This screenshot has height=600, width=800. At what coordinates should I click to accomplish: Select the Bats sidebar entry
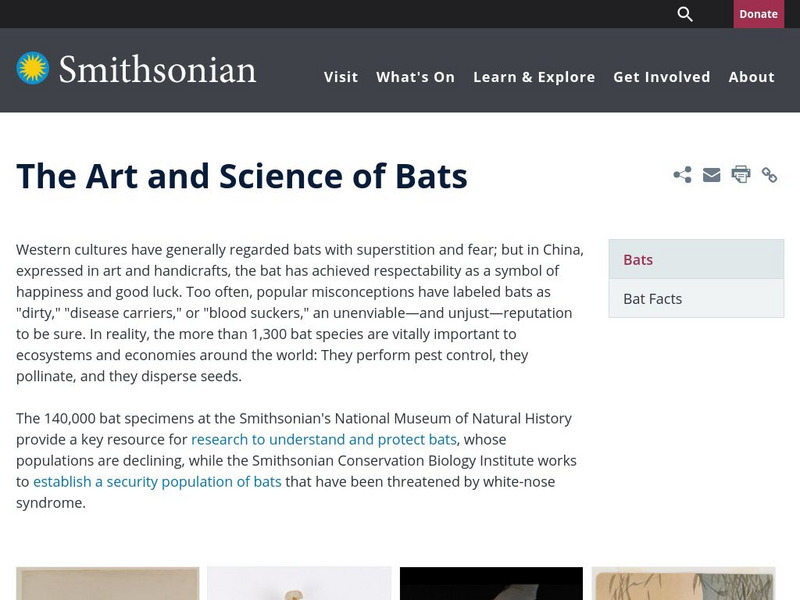pyautogui.click(x=636, y=258)
